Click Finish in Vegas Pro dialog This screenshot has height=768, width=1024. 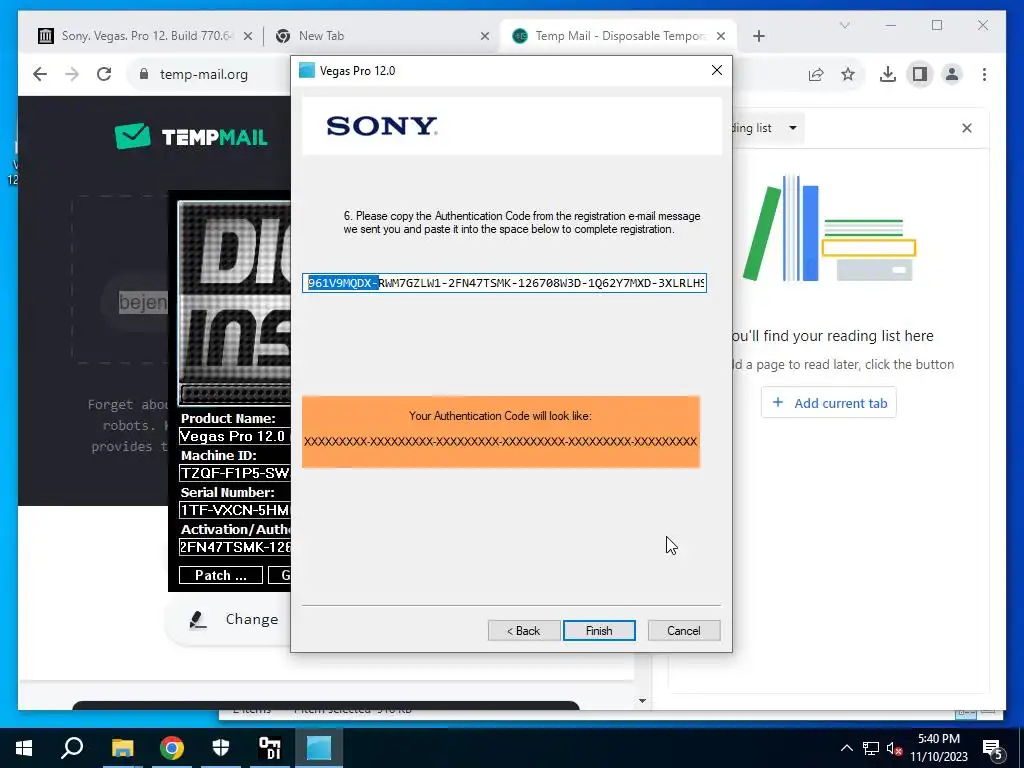599,630
